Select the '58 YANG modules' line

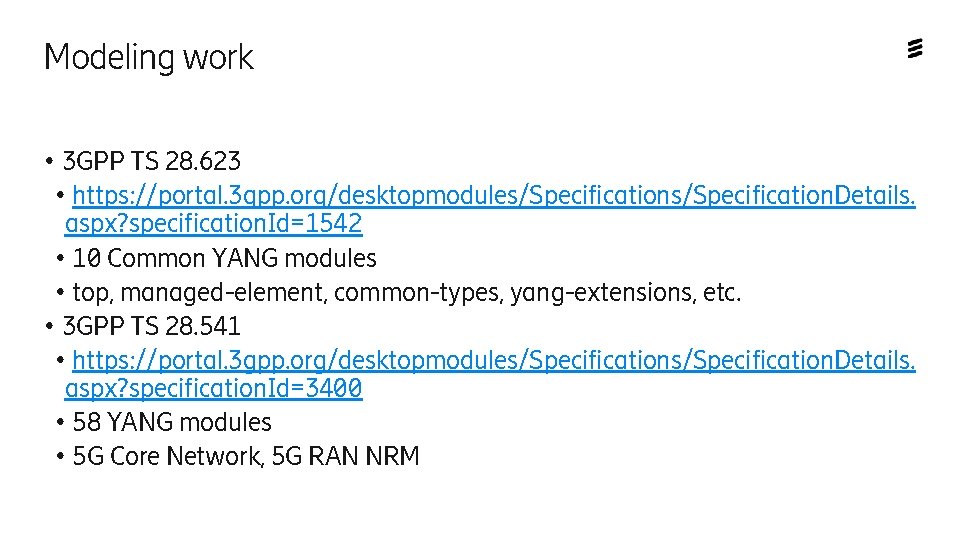pos(172,422)
